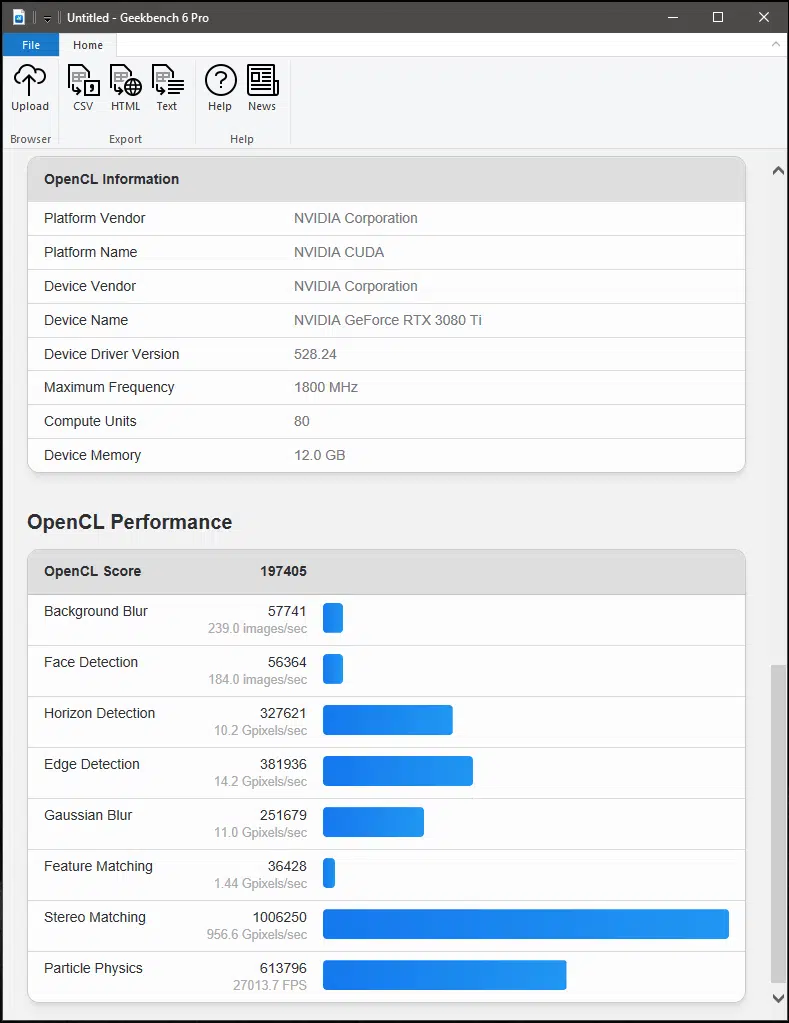Select the NVIDIA CUDA platform name value
The image size is (789, 1023).
[x=339, y=252]
